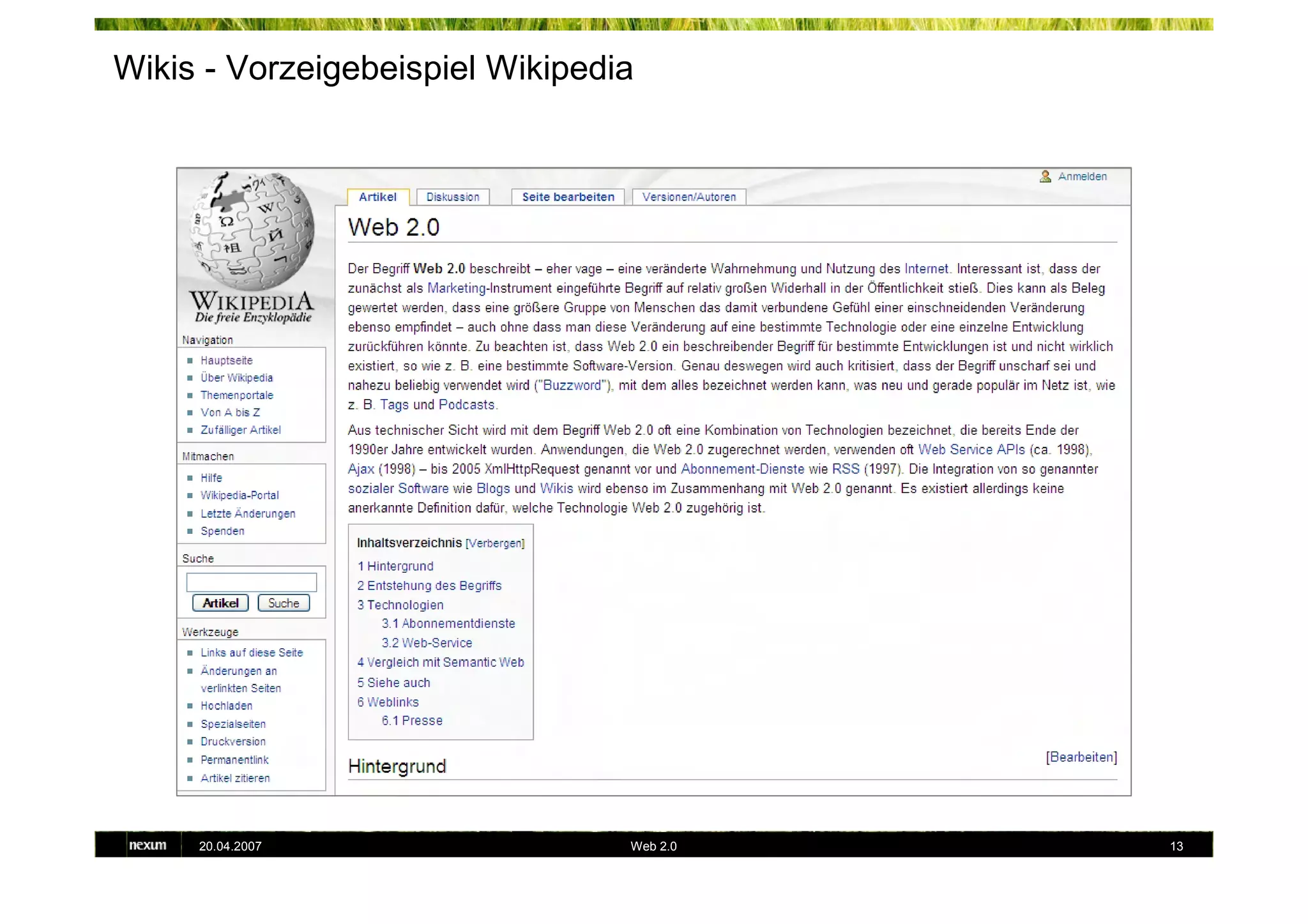The width and height of the screenshot is (1308, 924).
Task: Open Hauptseite in Navigation sidebar
Action: click(x=227, y=361)
